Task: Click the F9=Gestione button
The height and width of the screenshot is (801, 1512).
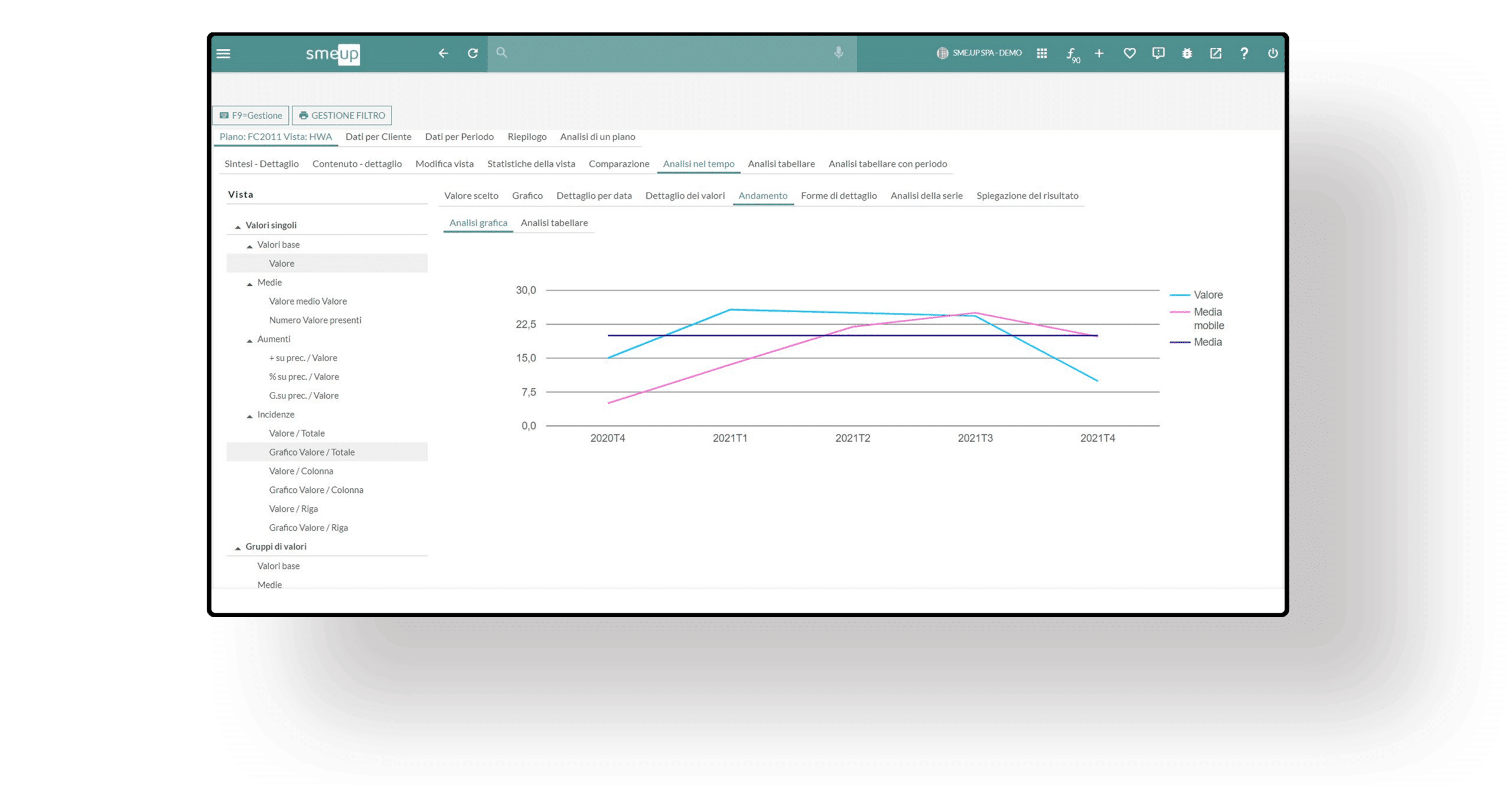Action: pos(251,115)
